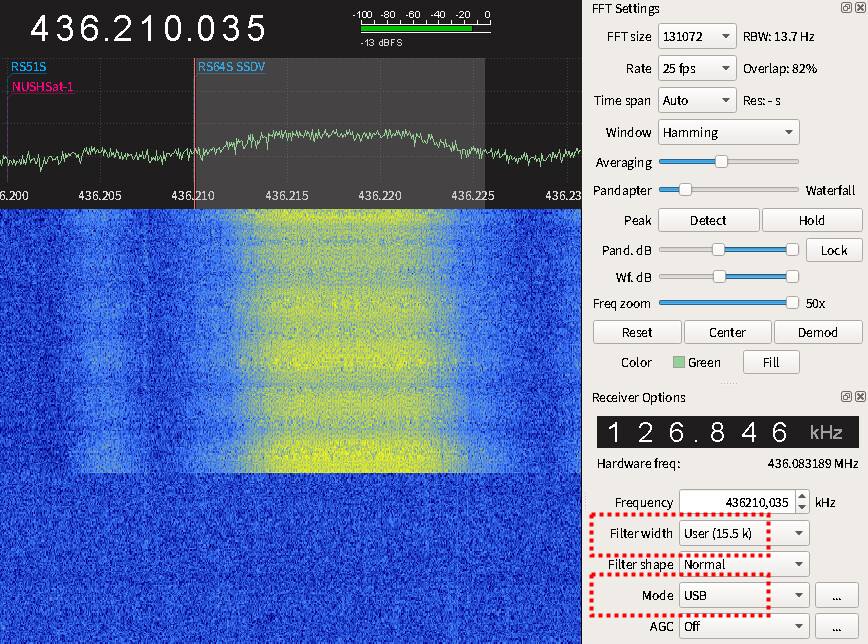Click the Green FFT color swatch

[x=678, y=362]
